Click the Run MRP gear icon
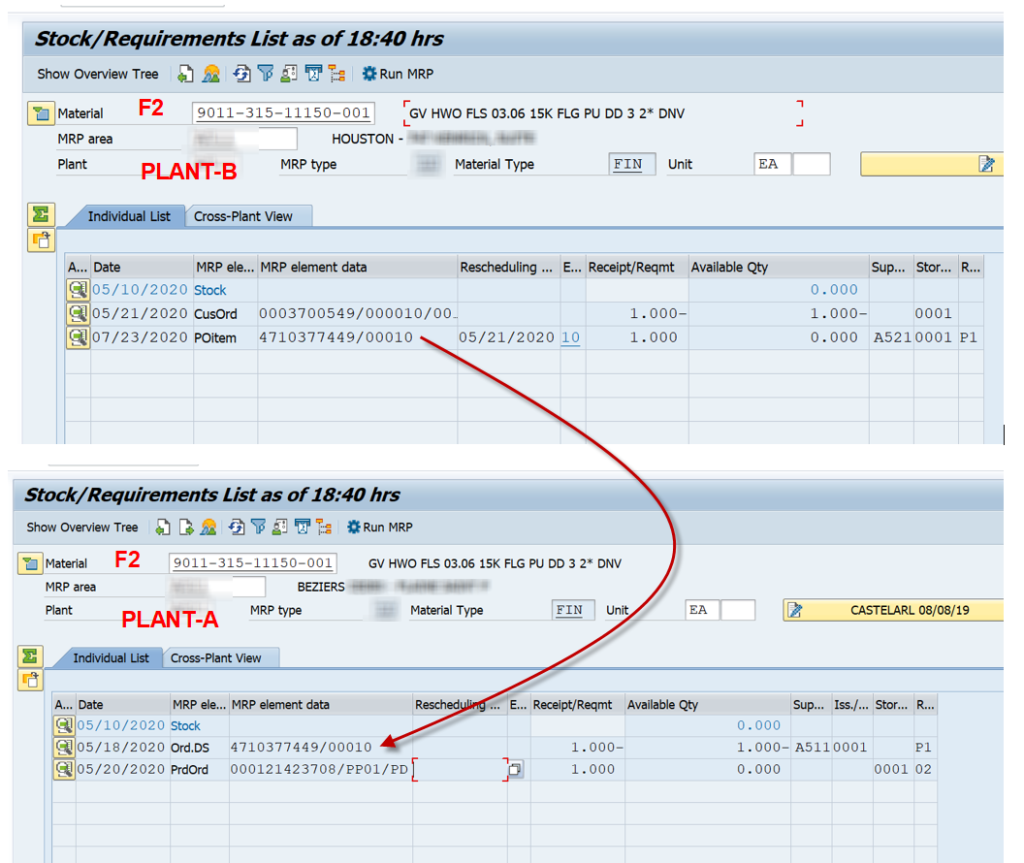Screen dimensions: 1024x863 pos(370,73)
